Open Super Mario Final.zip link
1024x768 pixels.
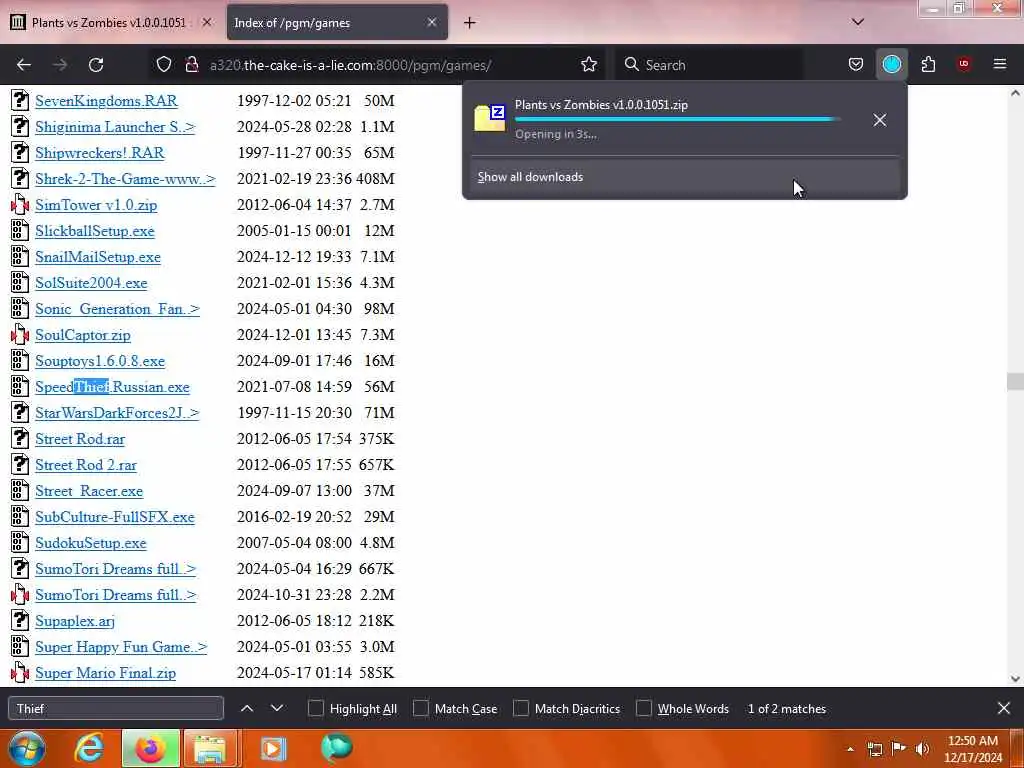[105, 673]
